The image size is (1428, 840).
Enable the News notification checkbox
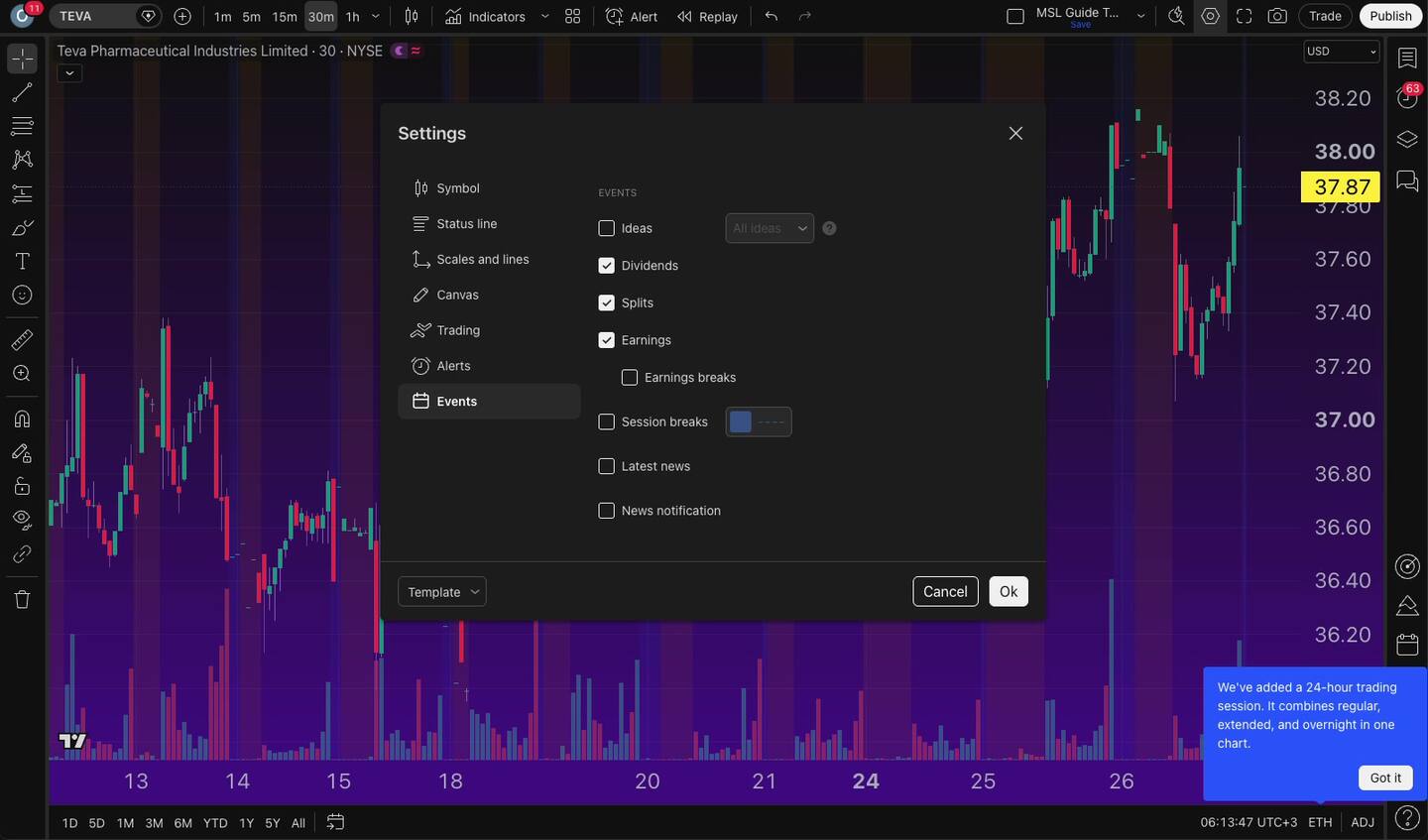pyautogui.click(x=607, y=511)
